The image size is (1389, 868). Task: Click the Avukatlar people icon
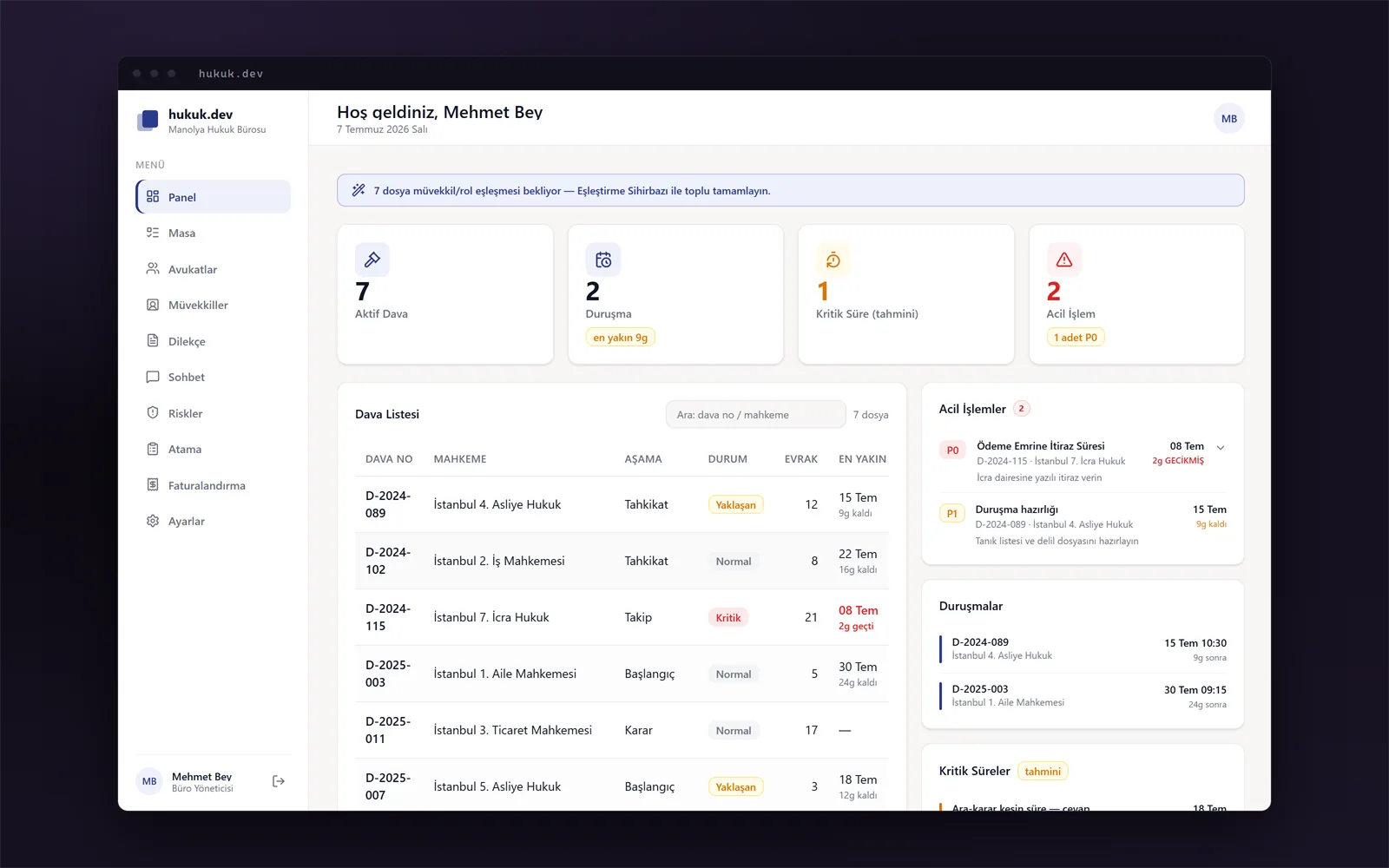click(x=153, y=269)
